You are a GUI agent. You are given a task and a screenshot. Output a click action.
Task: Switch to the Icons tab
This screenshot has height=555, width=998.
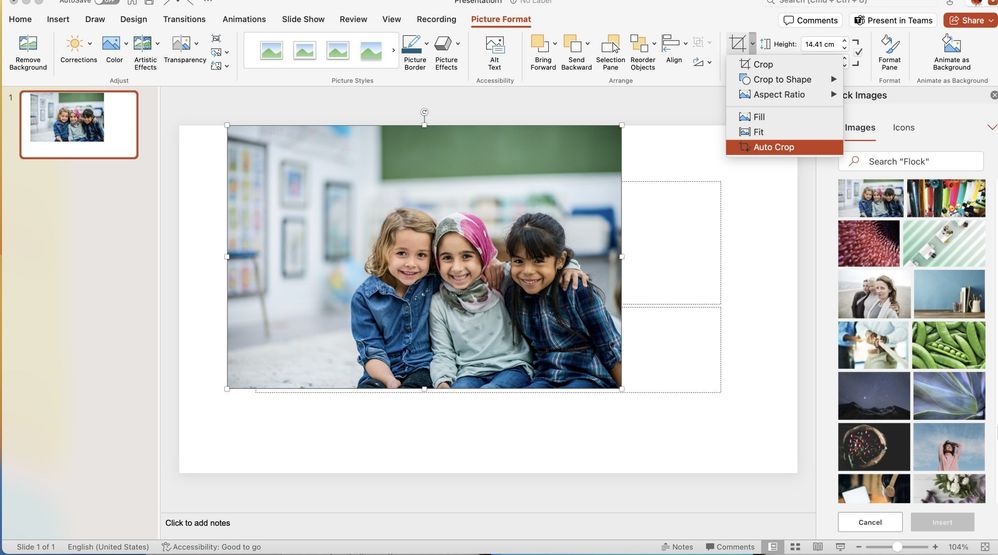click(x=903, y=128)
